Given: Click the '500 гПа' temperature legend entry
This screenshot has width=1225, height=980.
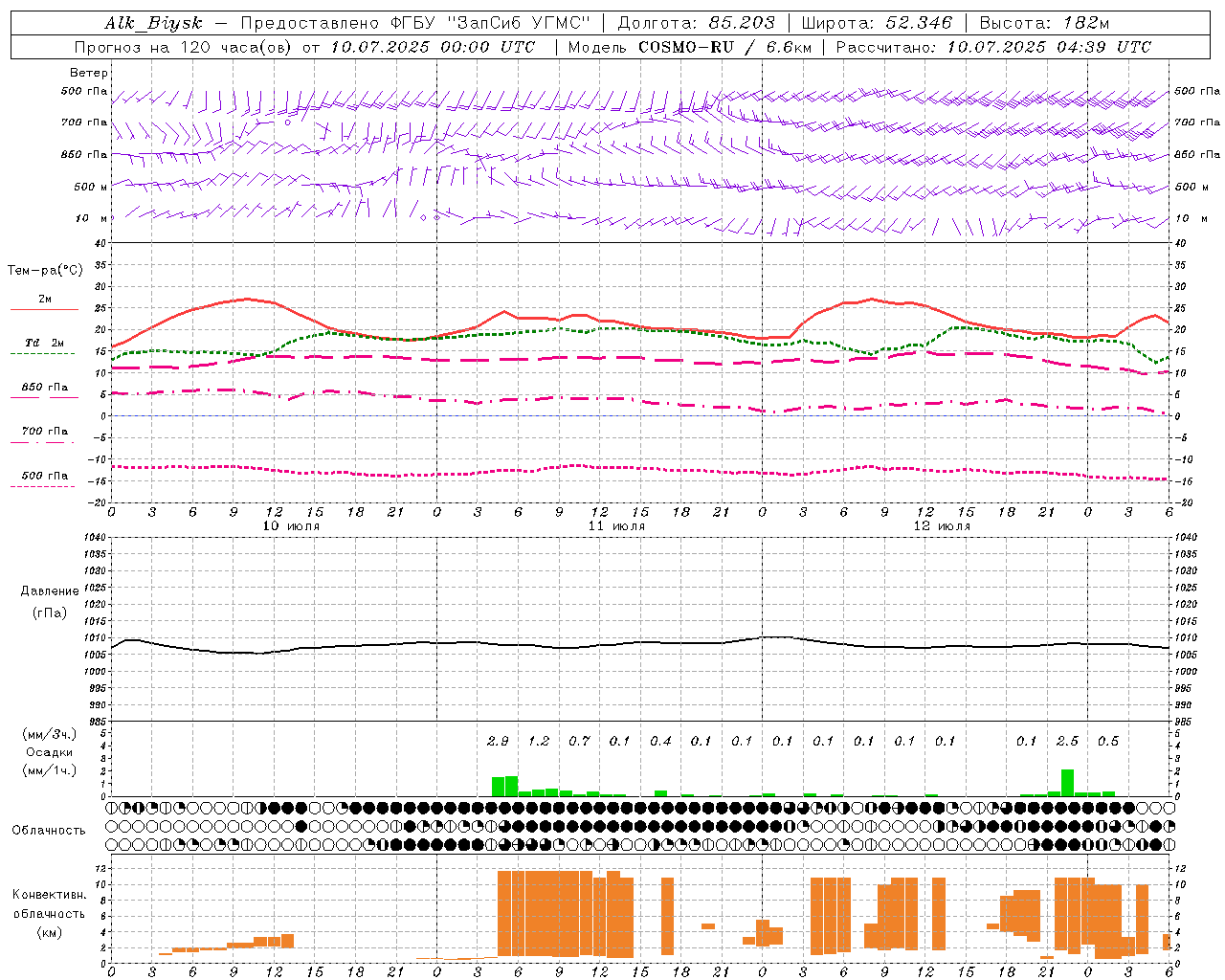Looking at the screenshot, I should pyautogui.click(x=44, y=476).
